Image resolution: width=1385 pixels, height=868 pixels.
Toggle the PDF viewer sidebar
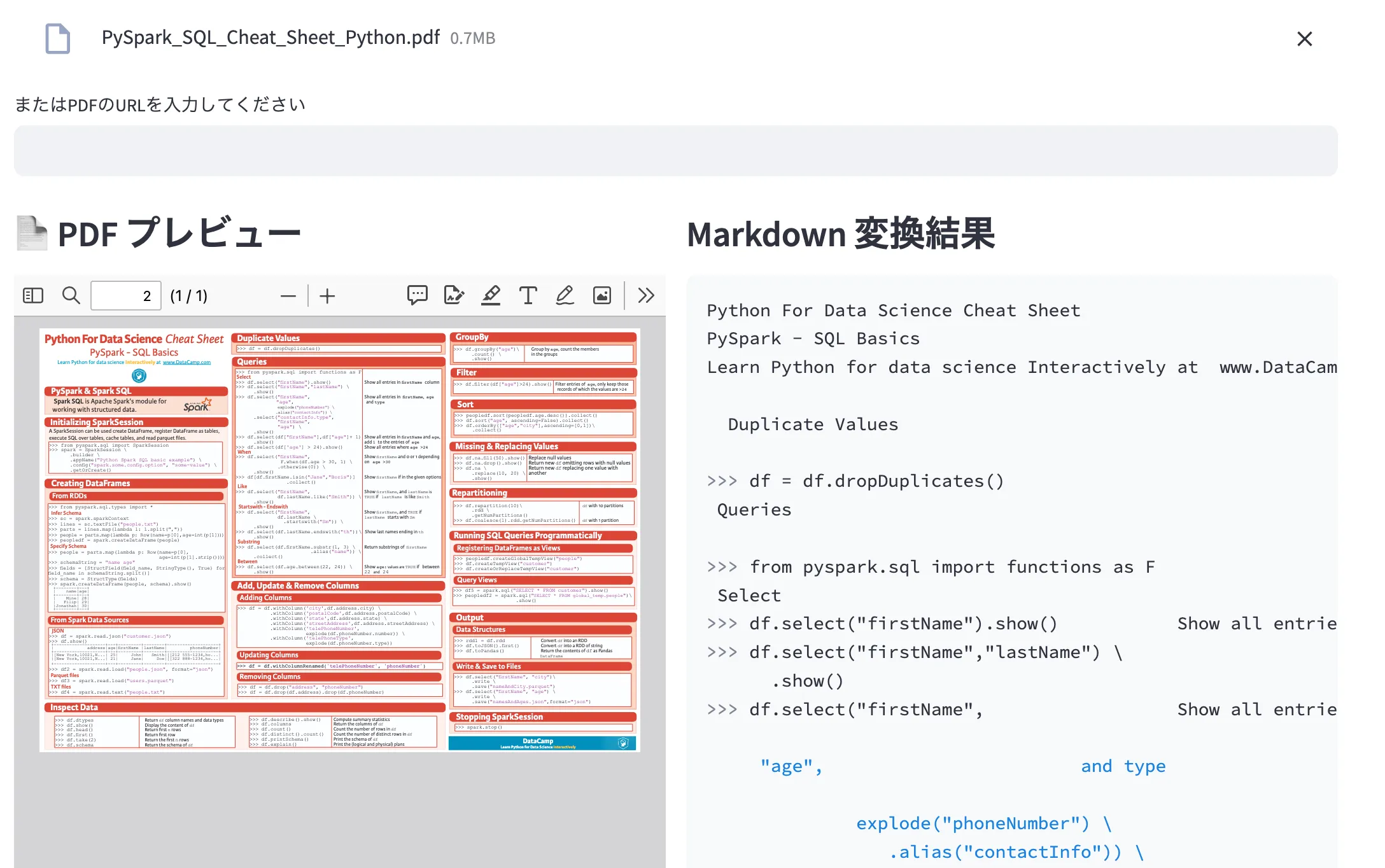point(33,296)
